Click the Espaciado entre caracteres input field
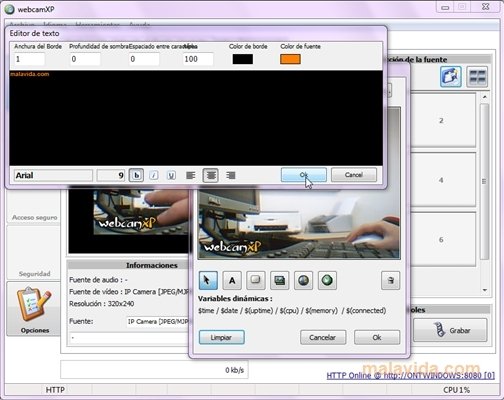 click(x=144, y=59)
